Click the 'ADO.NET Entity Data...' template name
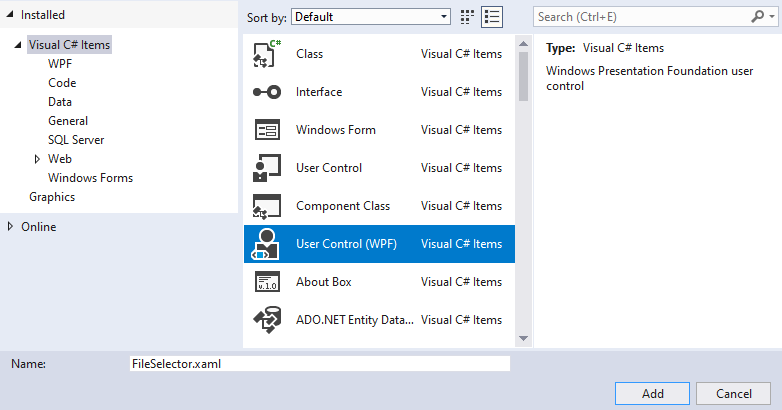The height and width of the screenshot is (410, 782). (x=355, y=320)
